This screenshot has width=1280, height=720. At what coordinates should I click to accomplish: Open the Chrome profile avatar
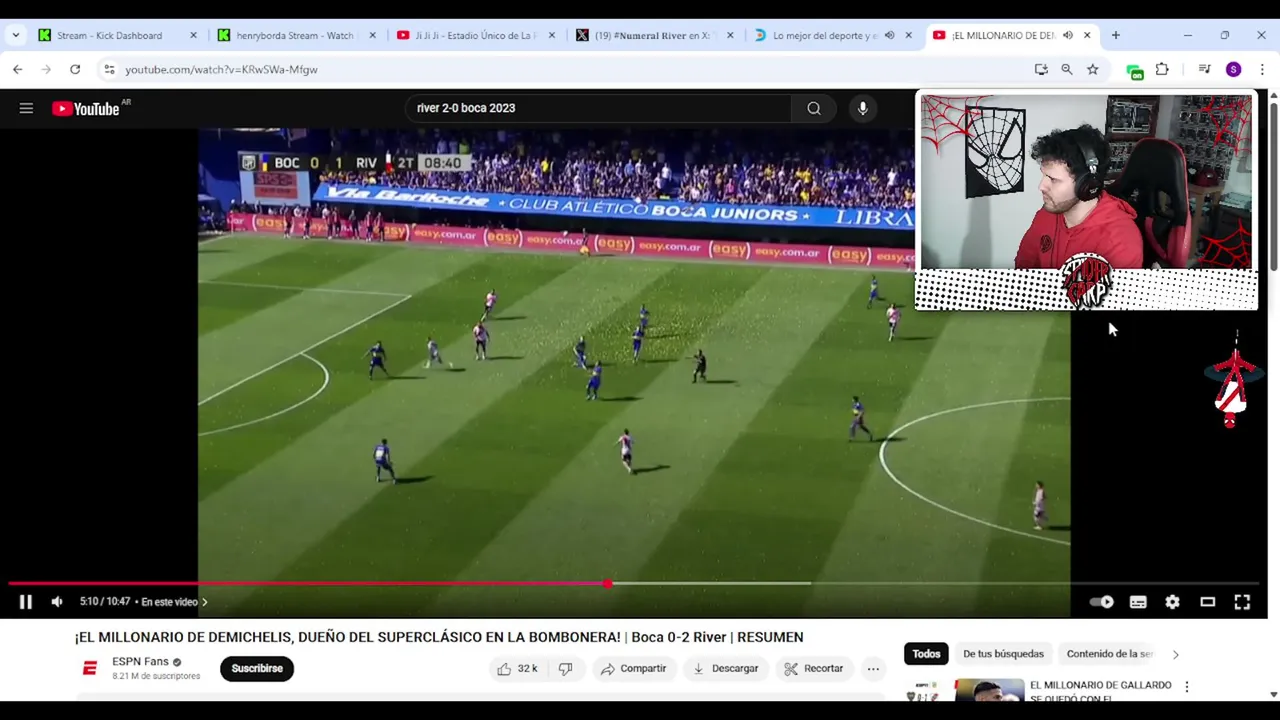[x=1234, y=69]
